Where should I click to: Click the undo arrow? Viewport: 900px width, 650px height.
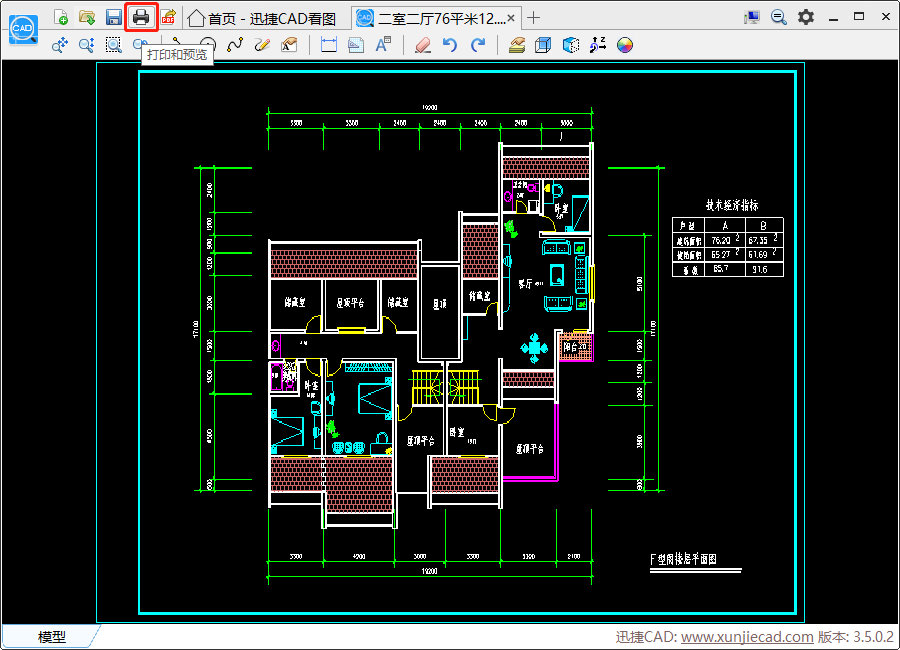(x=450, y=44)
